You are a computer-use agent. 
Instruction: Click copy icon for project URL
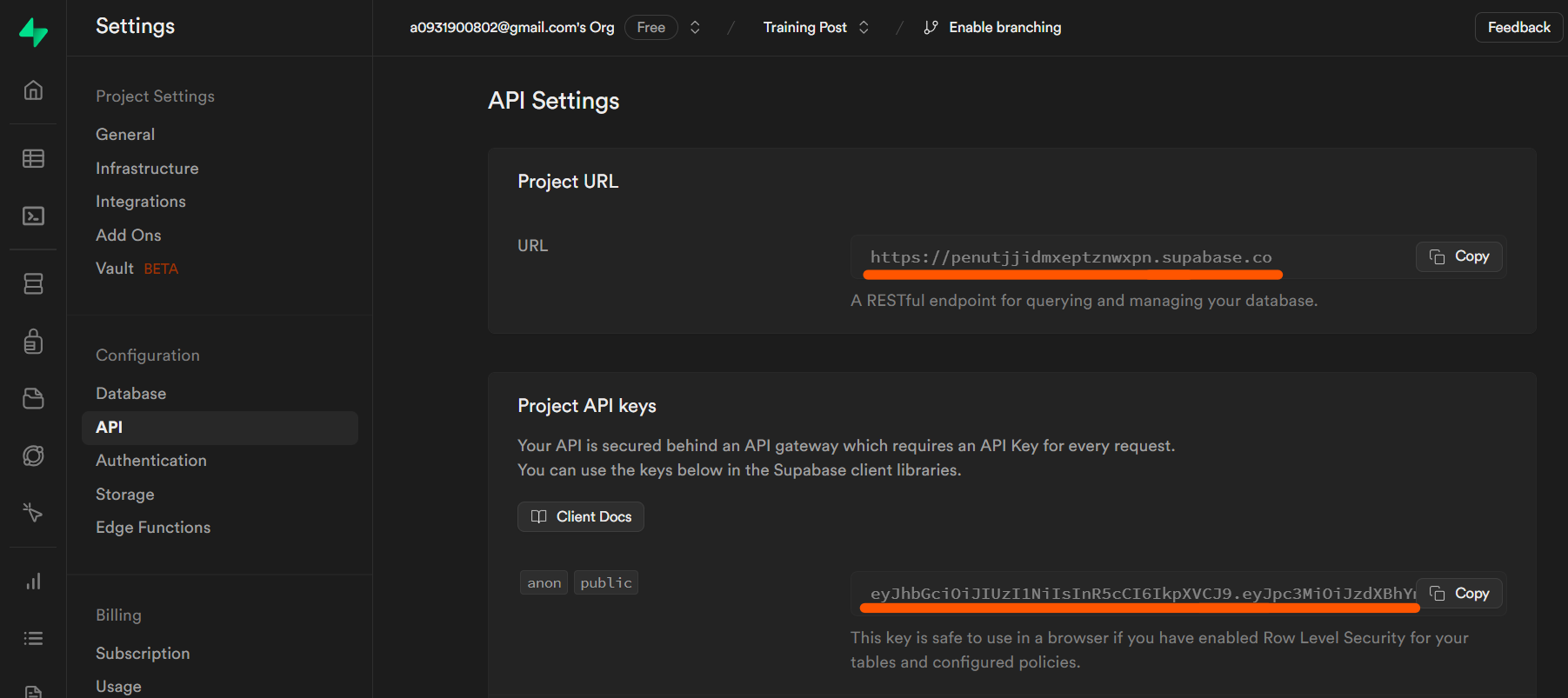coord(1437,256)
